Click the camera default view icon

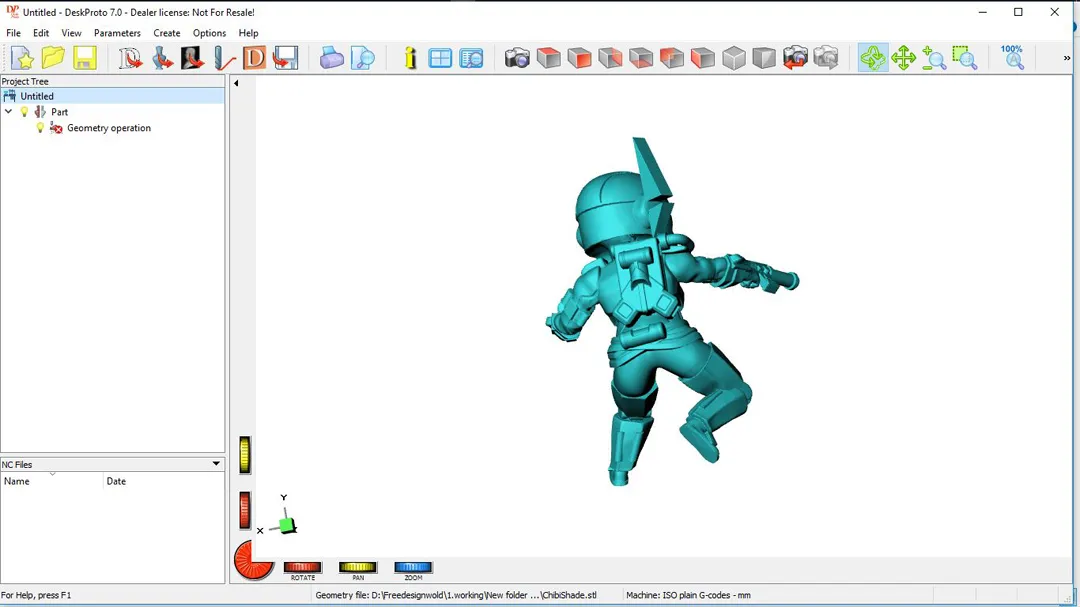pos(517,58)
